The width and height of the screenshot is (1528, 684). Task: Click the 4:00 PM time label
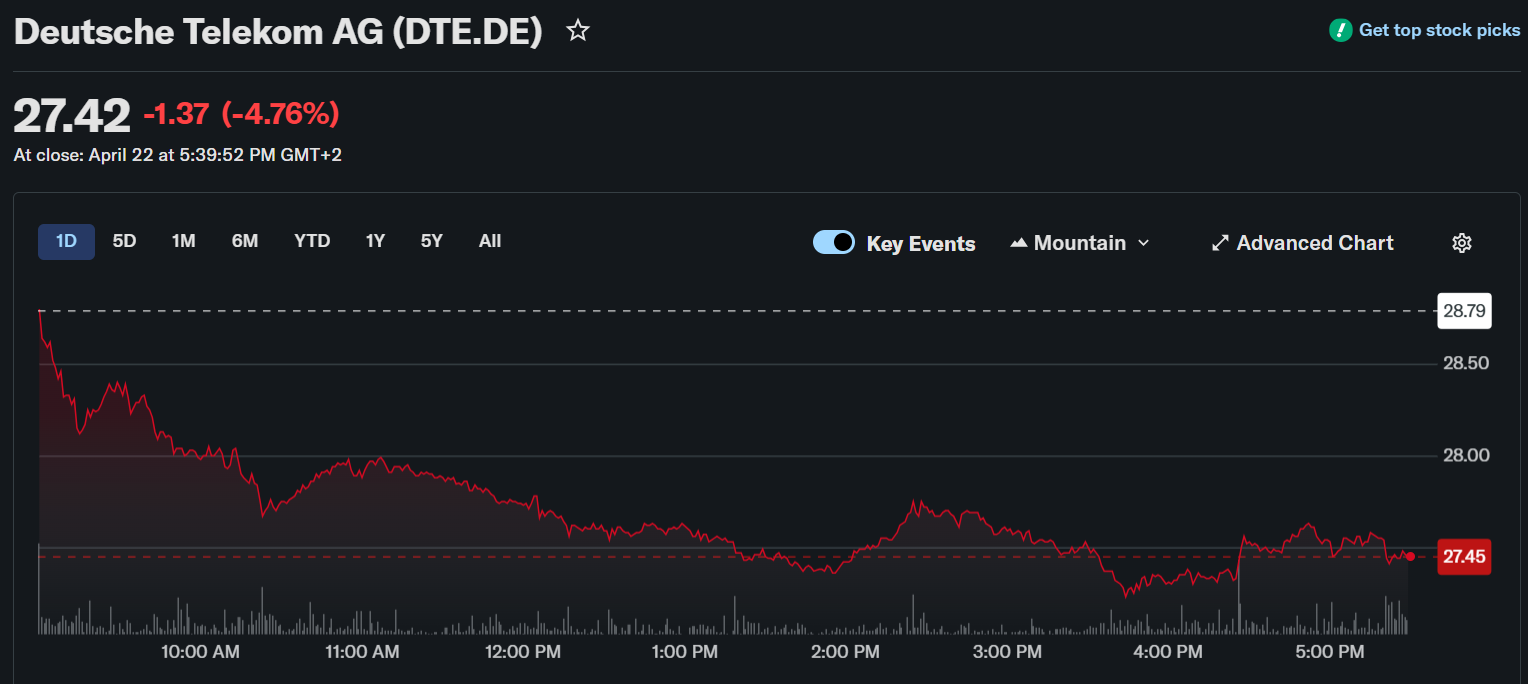click(1168, 652)
